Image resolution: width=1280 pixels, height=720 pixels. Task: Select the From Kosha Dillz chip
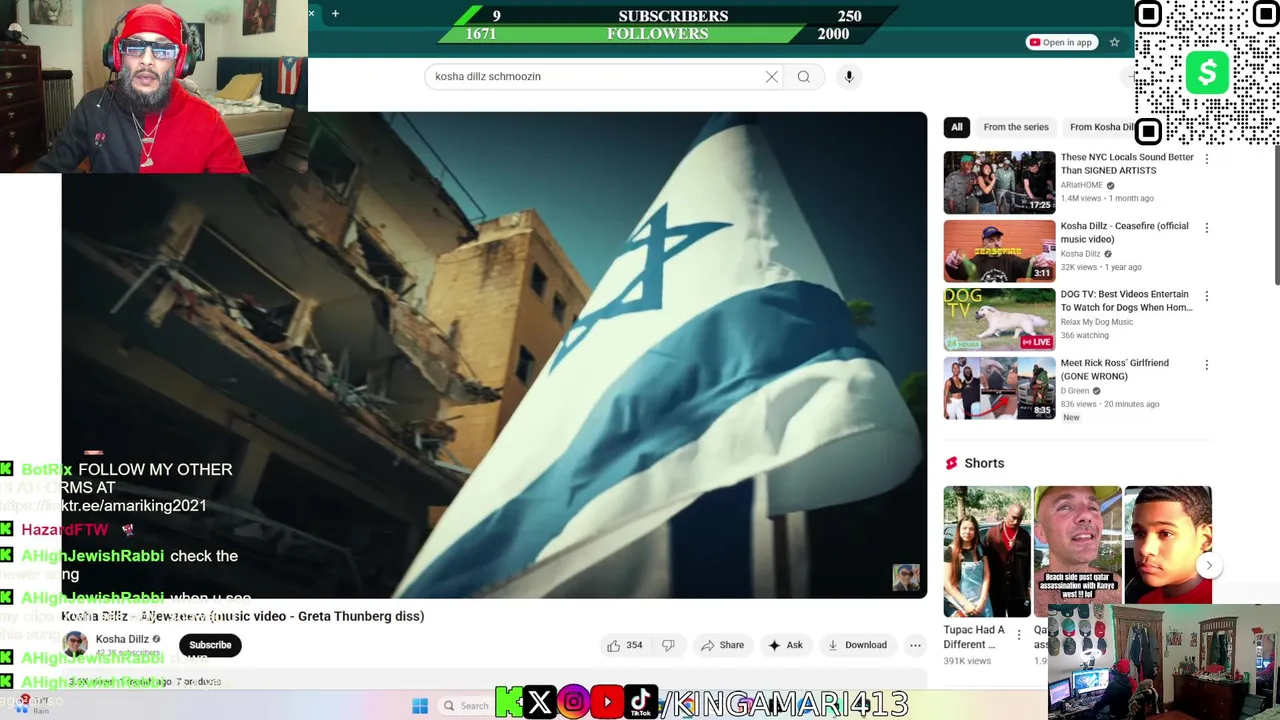pyautogui.click(x=1101, y=127)
